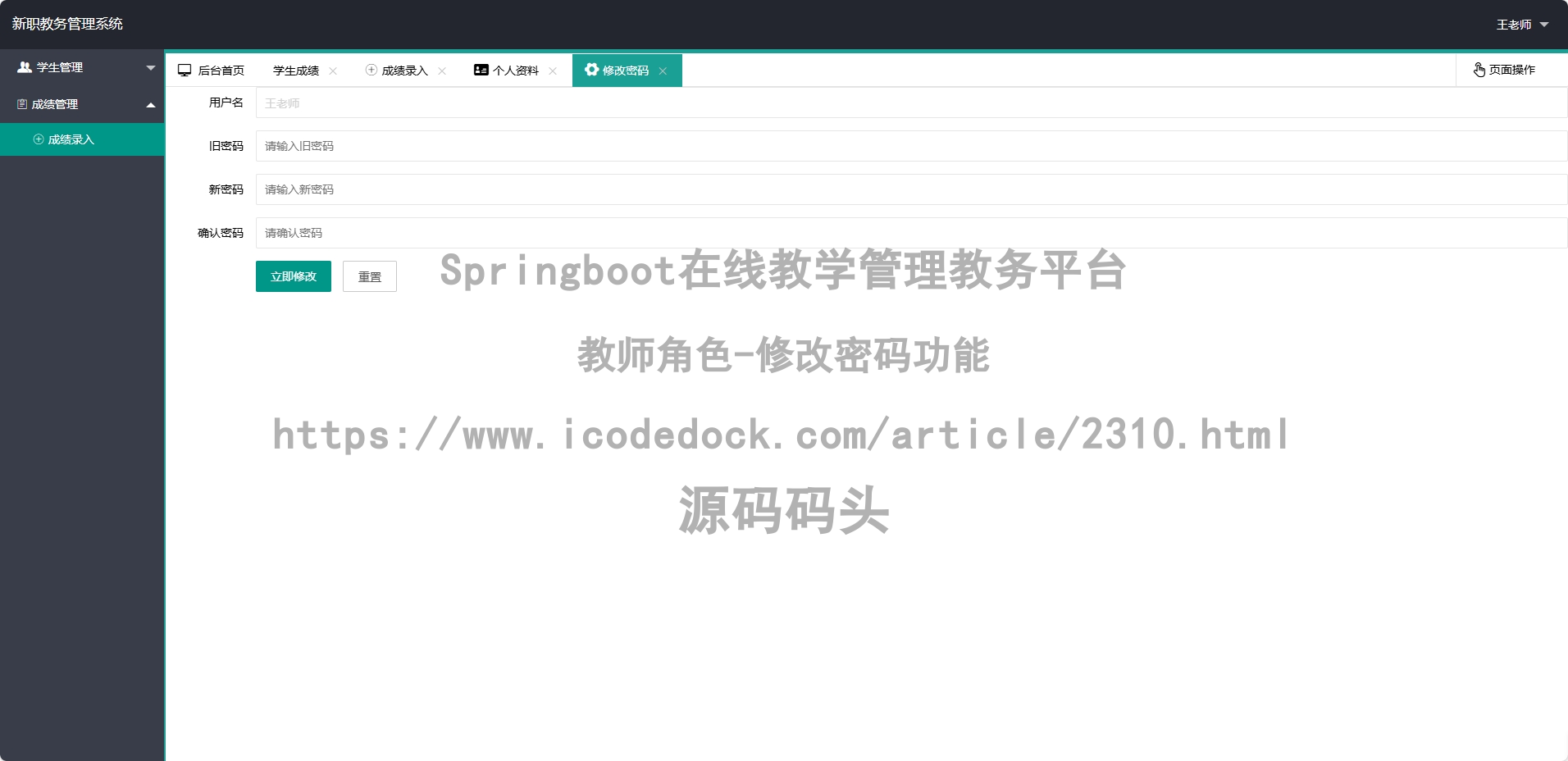Screen dimensions: 1568x761
Task: Click the plus icon beside 成绩录入 in sidebar
Action: click(x=38, y=139)
